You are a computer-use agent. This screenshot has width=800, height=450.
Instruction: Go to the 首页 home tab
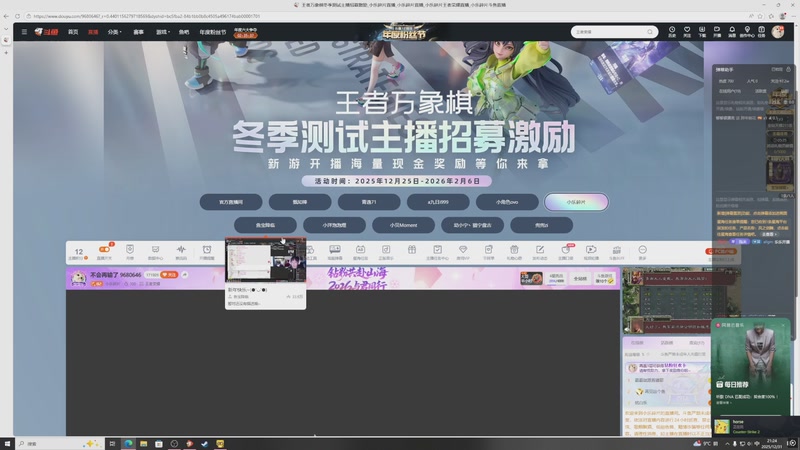(73, 32)
